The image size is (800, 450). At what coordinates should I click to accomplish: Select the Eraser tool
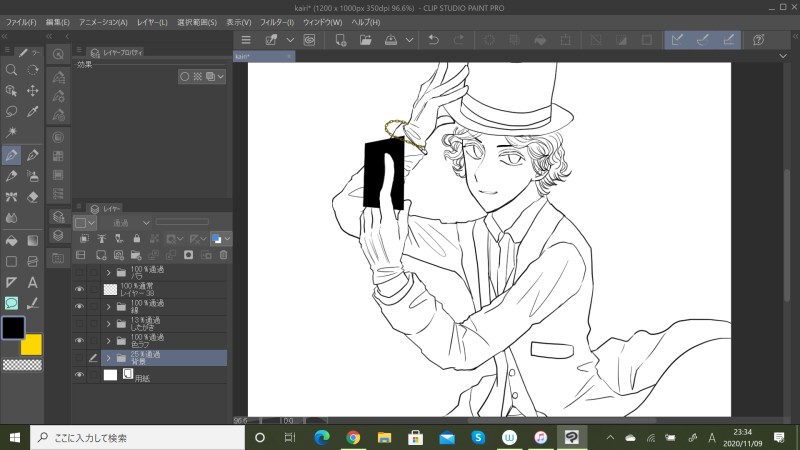33,197
